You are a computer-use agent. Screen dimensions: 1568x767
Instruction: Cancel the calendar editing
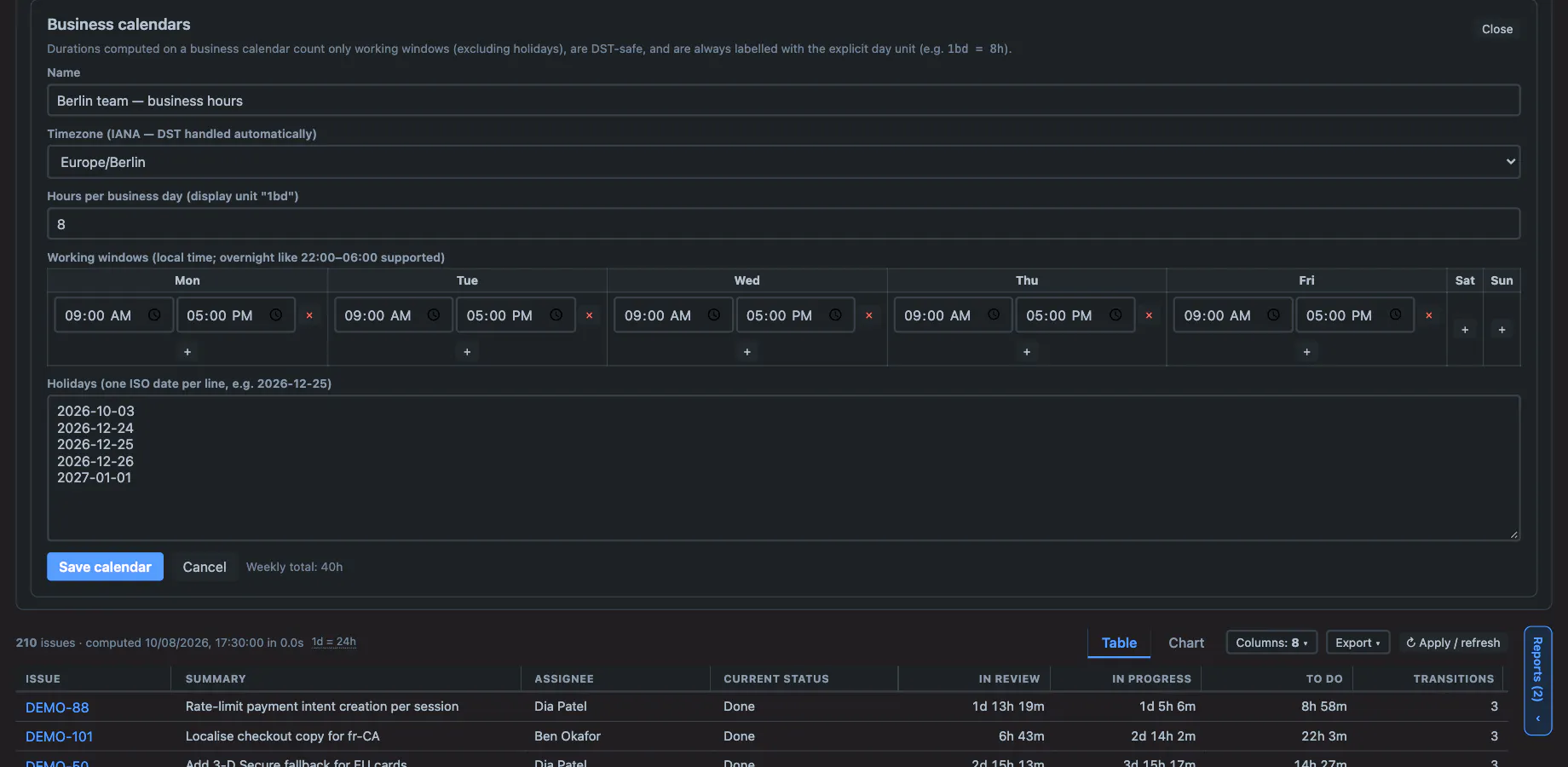(205, 567)
